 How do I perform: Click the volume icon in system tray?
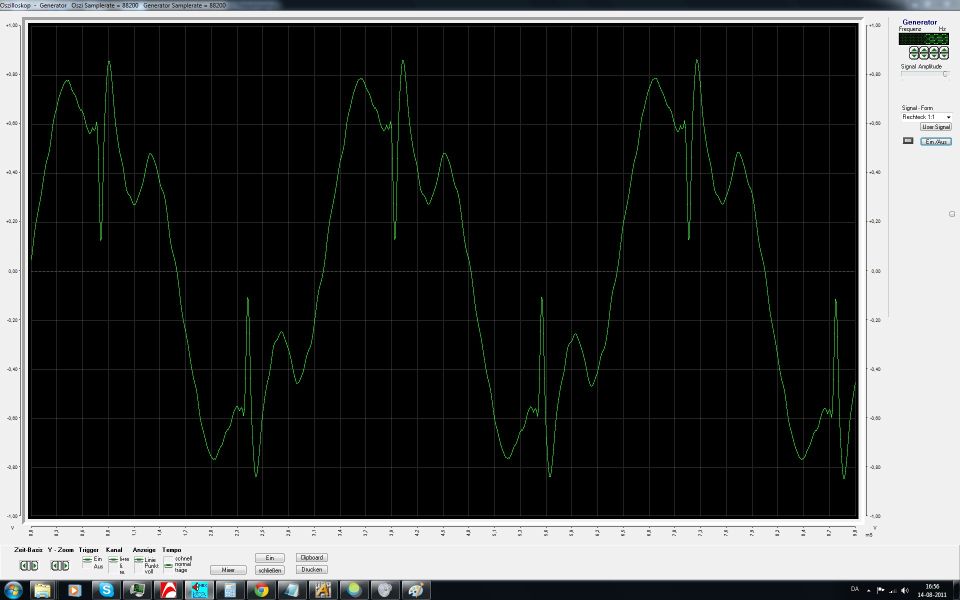[x=905, y=590]
